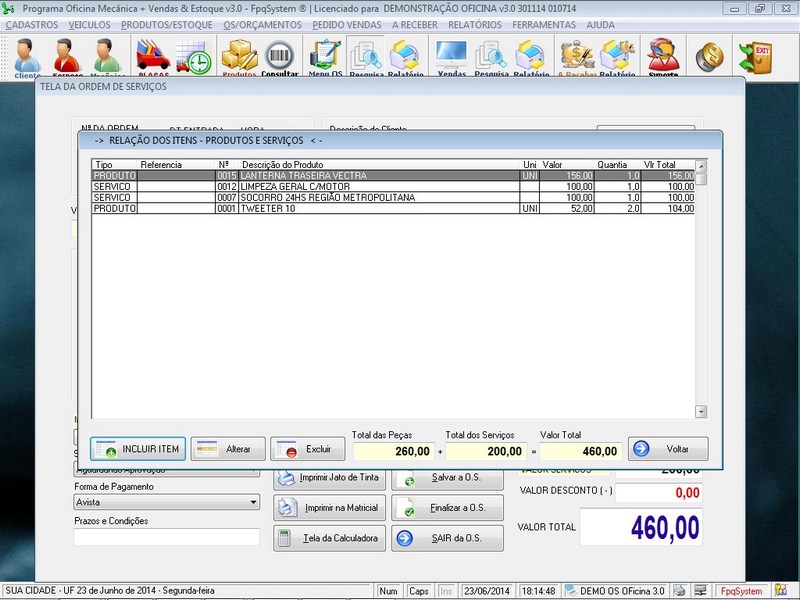Click Relatório icon next to A Receber
The height and width of the screenshot is (600, 800).
(617, 57)
